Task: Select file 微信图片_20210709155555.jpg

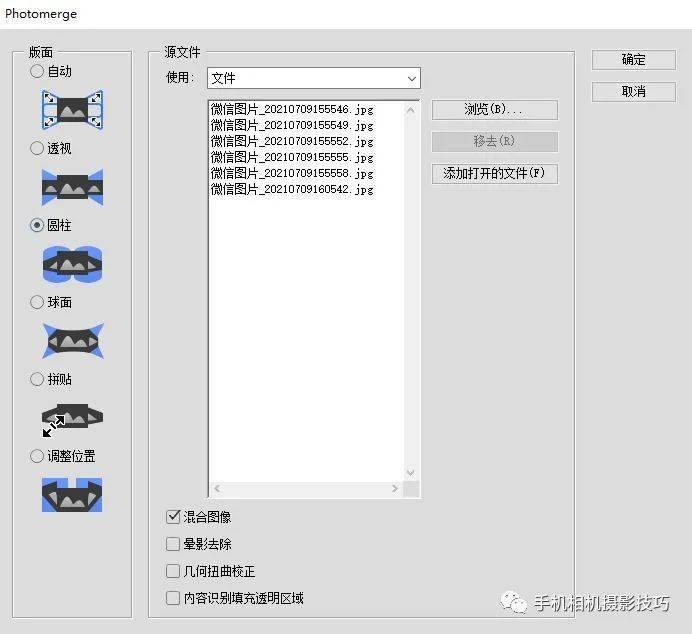Action: [292, 157]
